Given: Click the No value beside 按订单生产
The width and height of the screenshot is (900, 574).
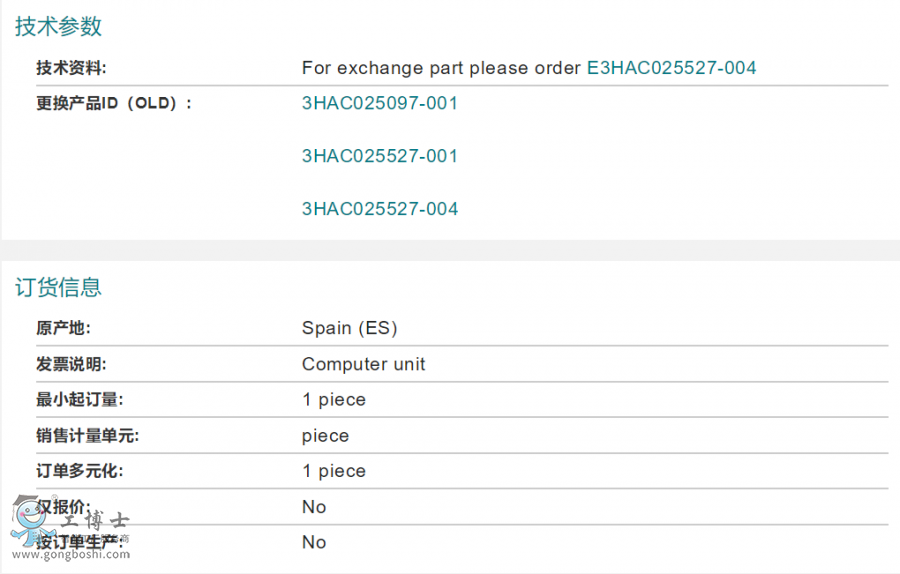Looking at the screenshot, I should coord(314,542).
